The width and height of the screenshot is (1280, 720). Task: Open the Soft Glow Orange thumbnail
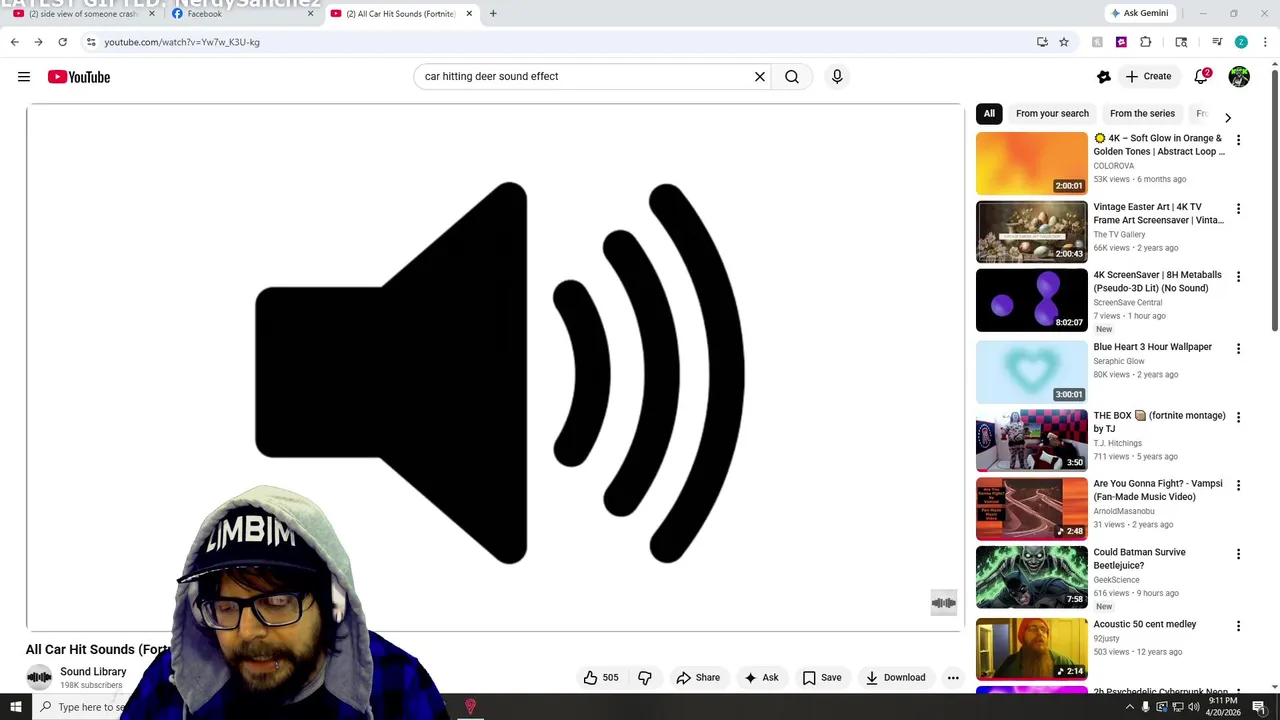pos(1031,162)
